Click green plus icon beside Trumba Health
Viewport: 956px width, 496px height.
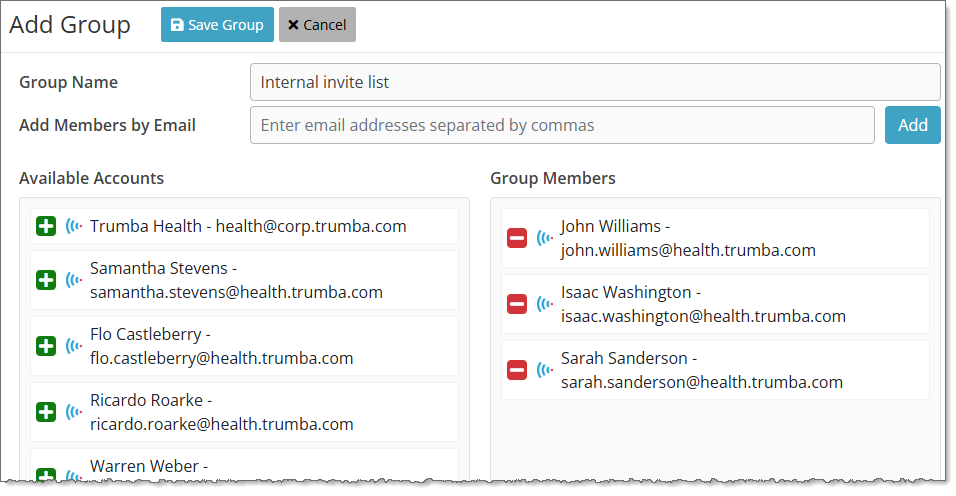pyautogui.click(x=46, y=226)
